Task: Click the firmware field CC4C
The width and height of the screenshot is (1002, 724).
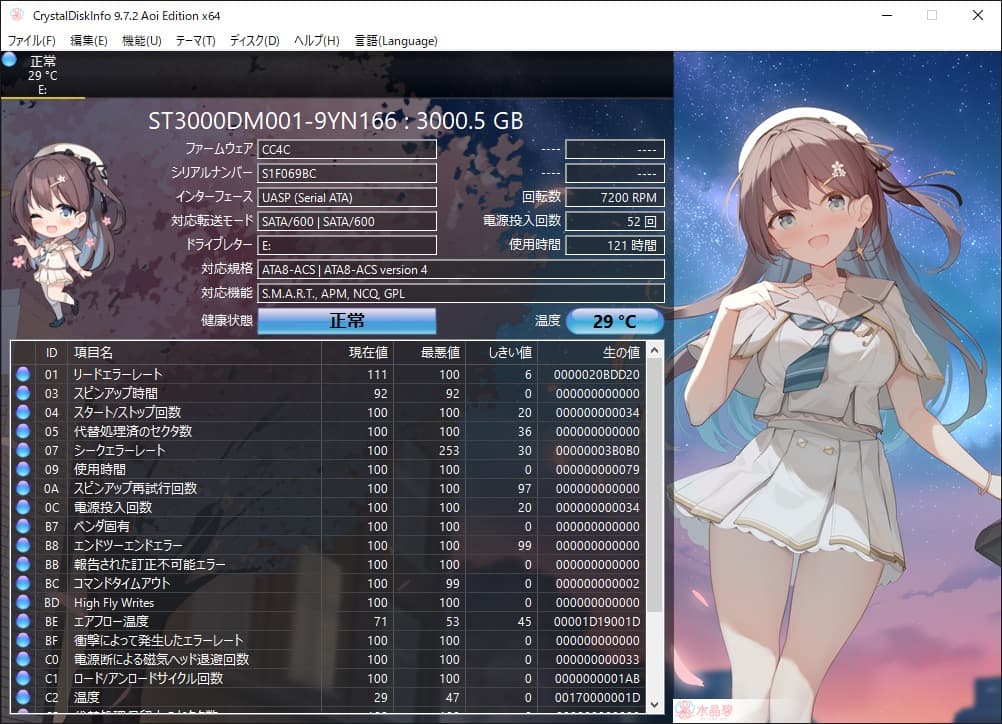Action: point(347,150)
